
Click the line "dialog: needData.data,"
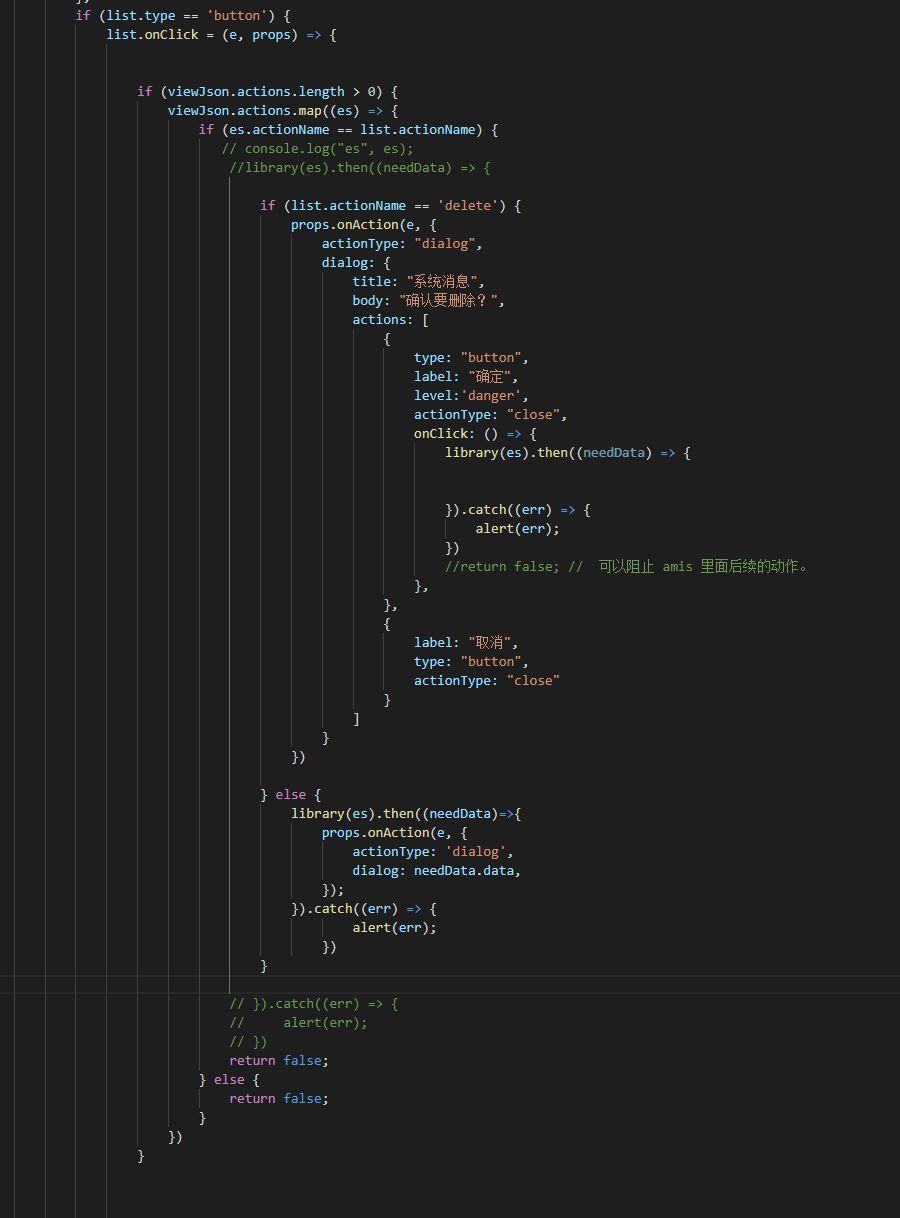(x=437, y=871)
